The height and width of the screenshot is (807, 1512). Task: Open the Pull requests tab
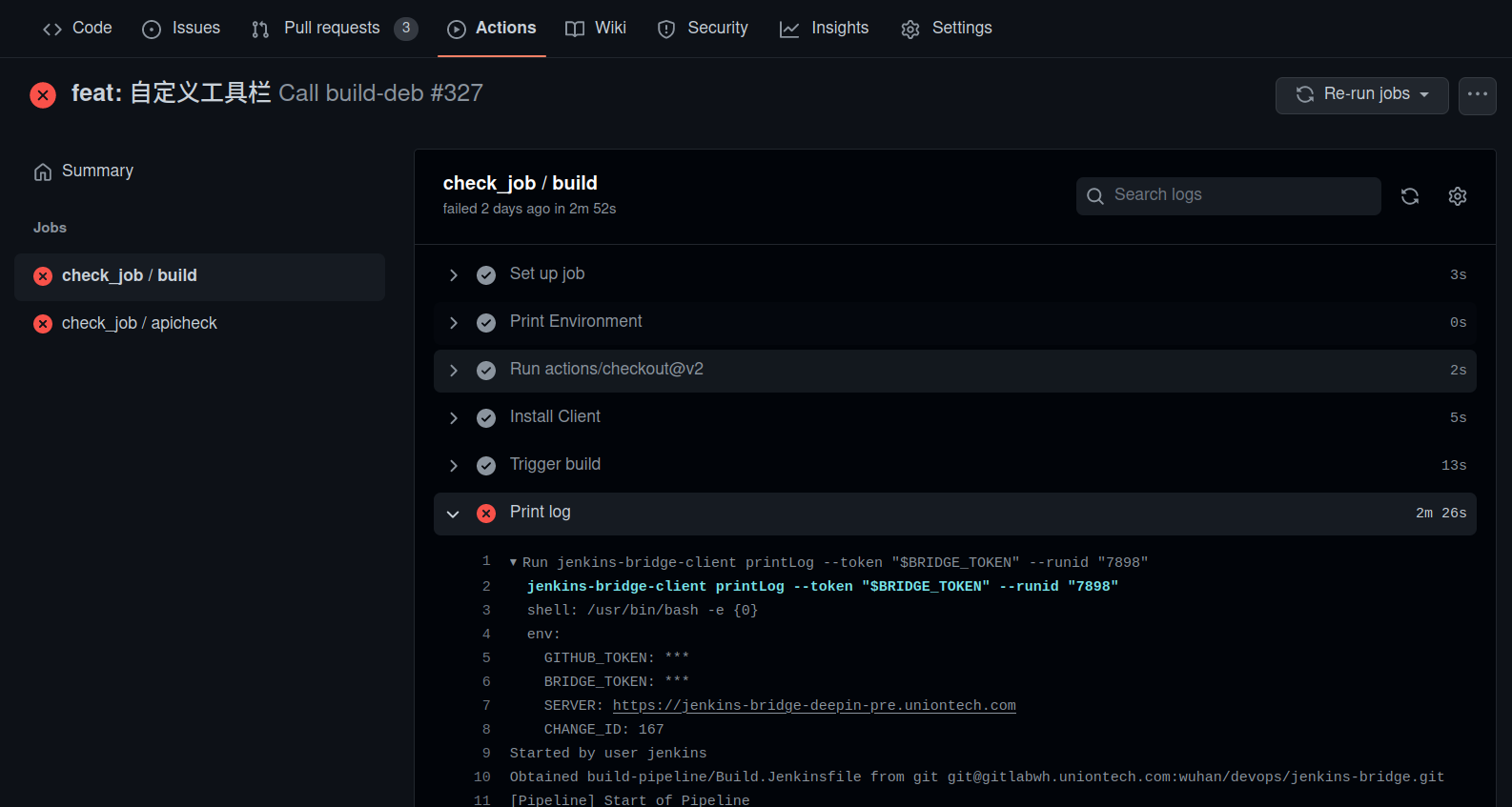click(x=334, y=29)
